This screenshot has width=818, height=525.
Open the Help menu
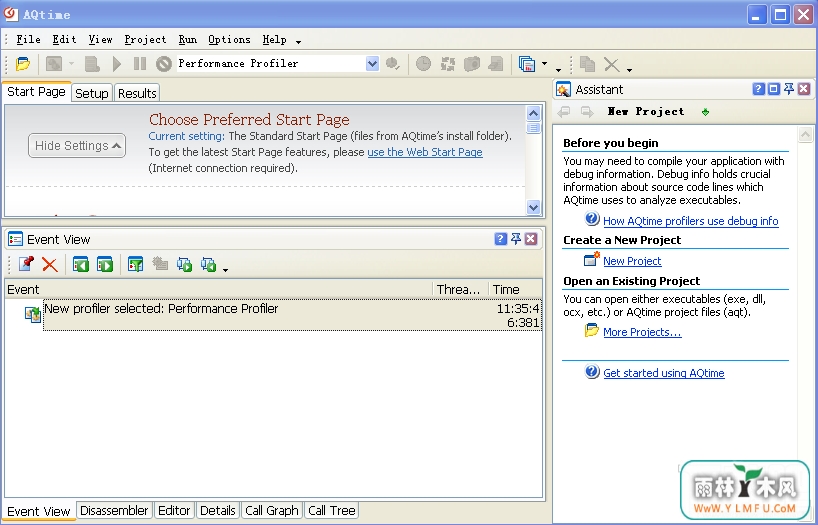tap(274, 40)
